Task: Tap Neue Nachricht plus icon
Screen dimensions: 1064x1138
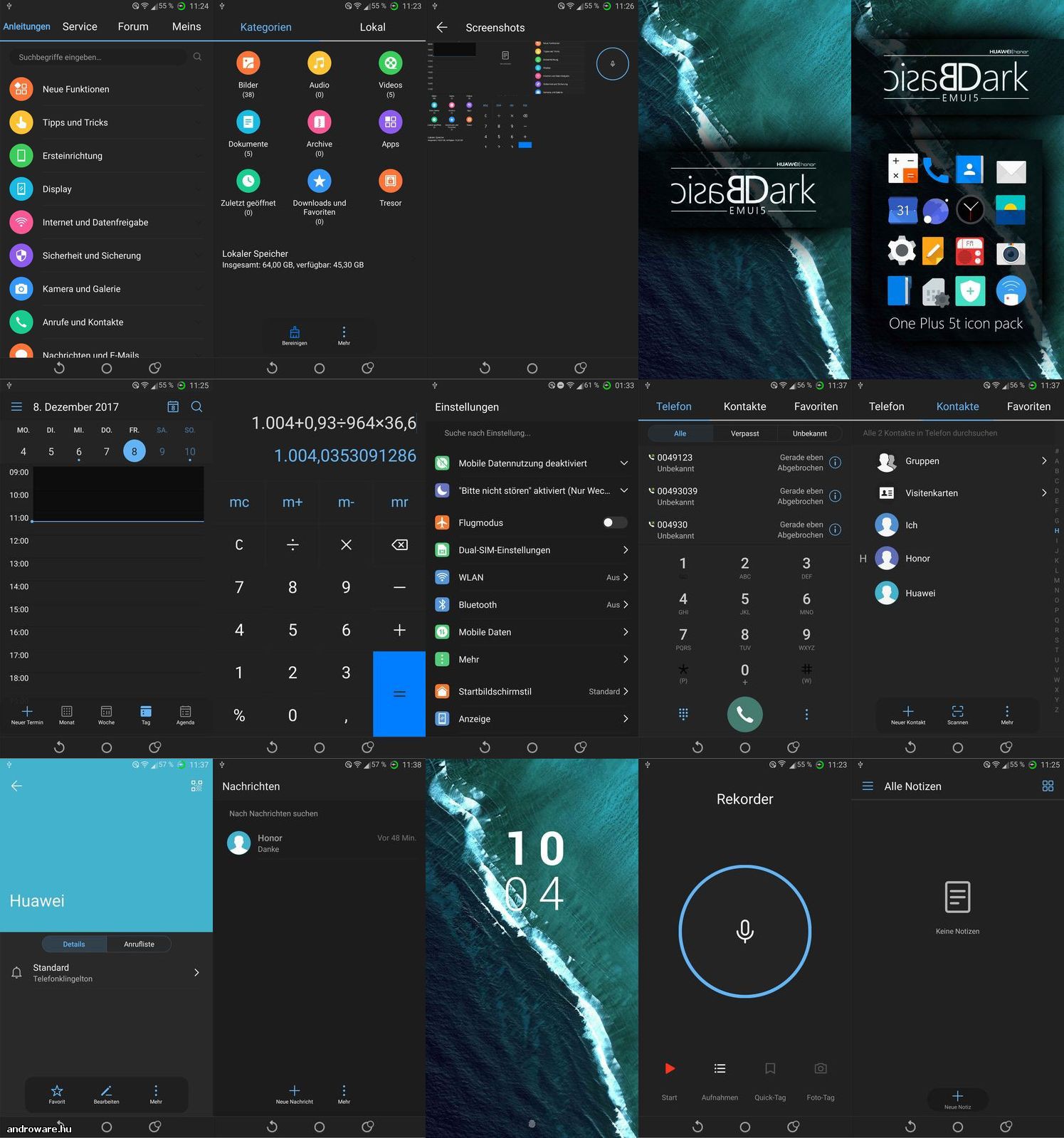Action: click(x=294, y=1090)
